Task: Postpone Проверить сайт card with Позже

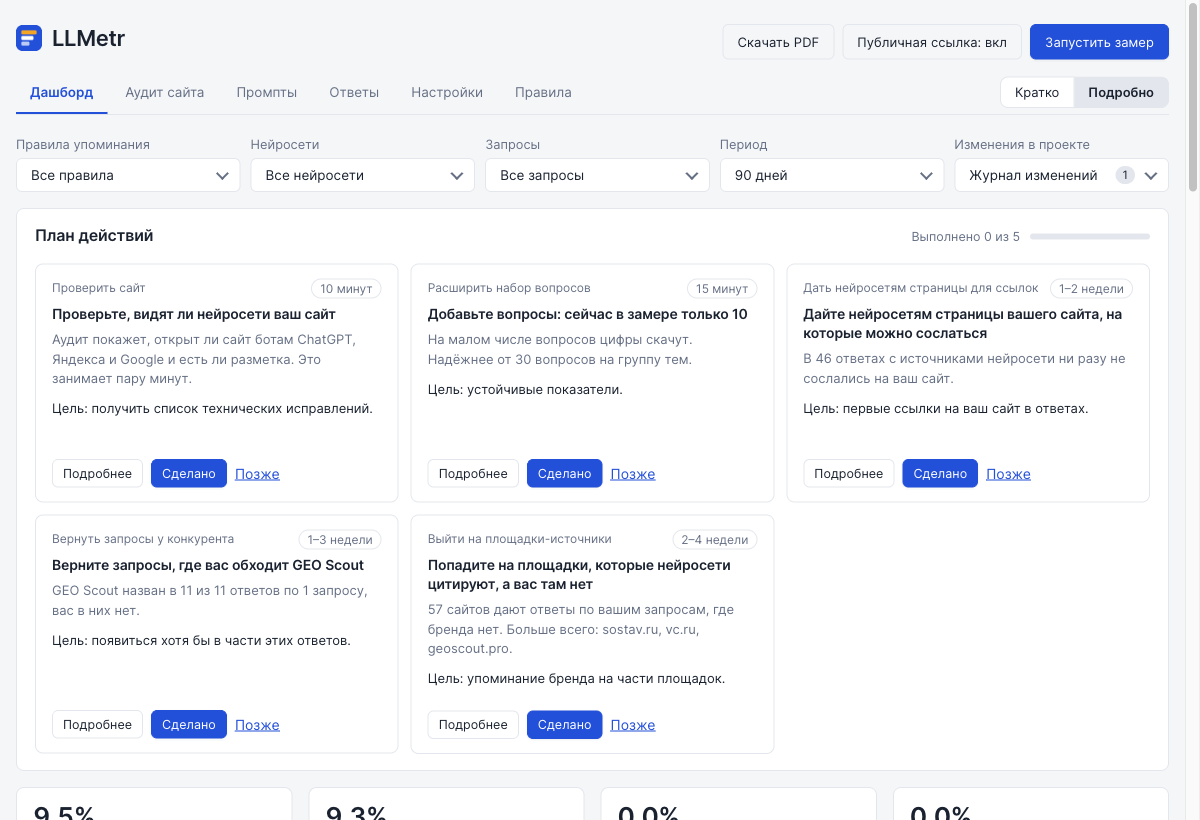Action: [257, 474]
